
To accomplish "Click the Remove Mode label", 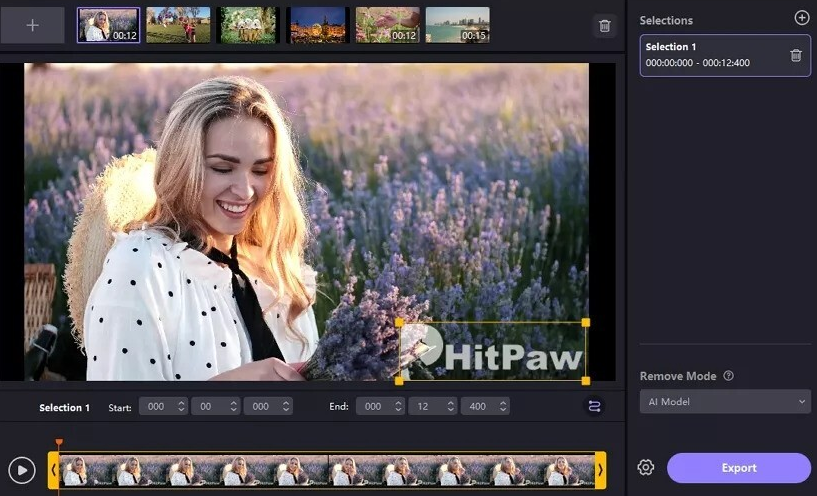I will 678,376.
